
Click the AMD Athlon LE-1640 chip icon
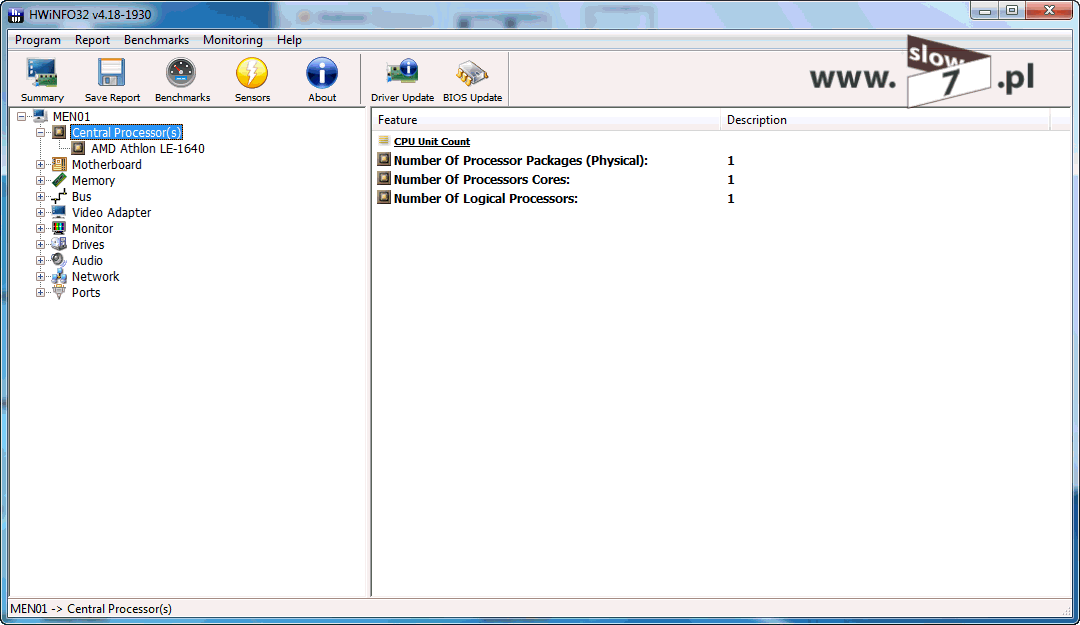(79, 148)
